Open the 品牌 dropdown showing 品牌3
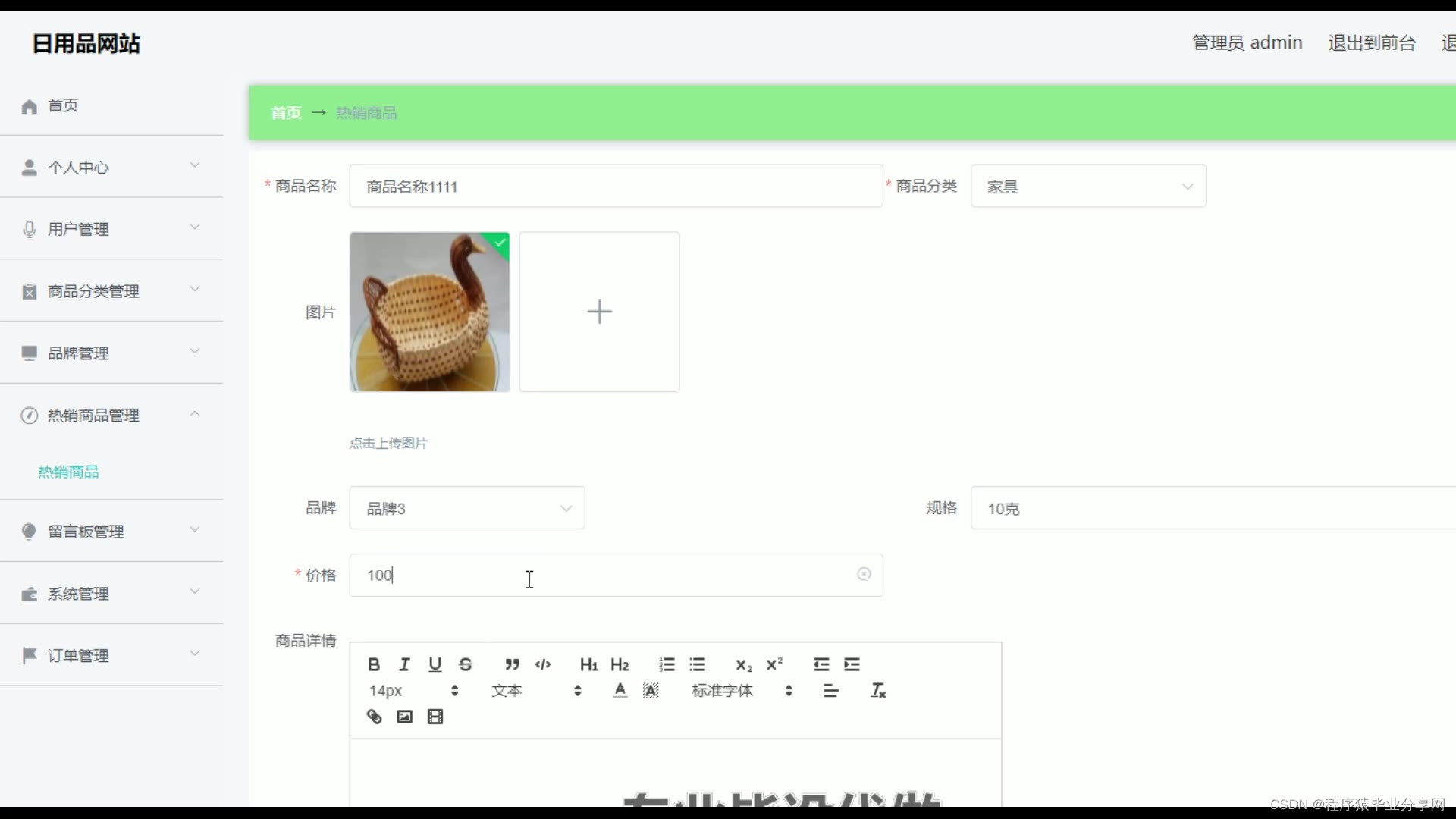 466,508
